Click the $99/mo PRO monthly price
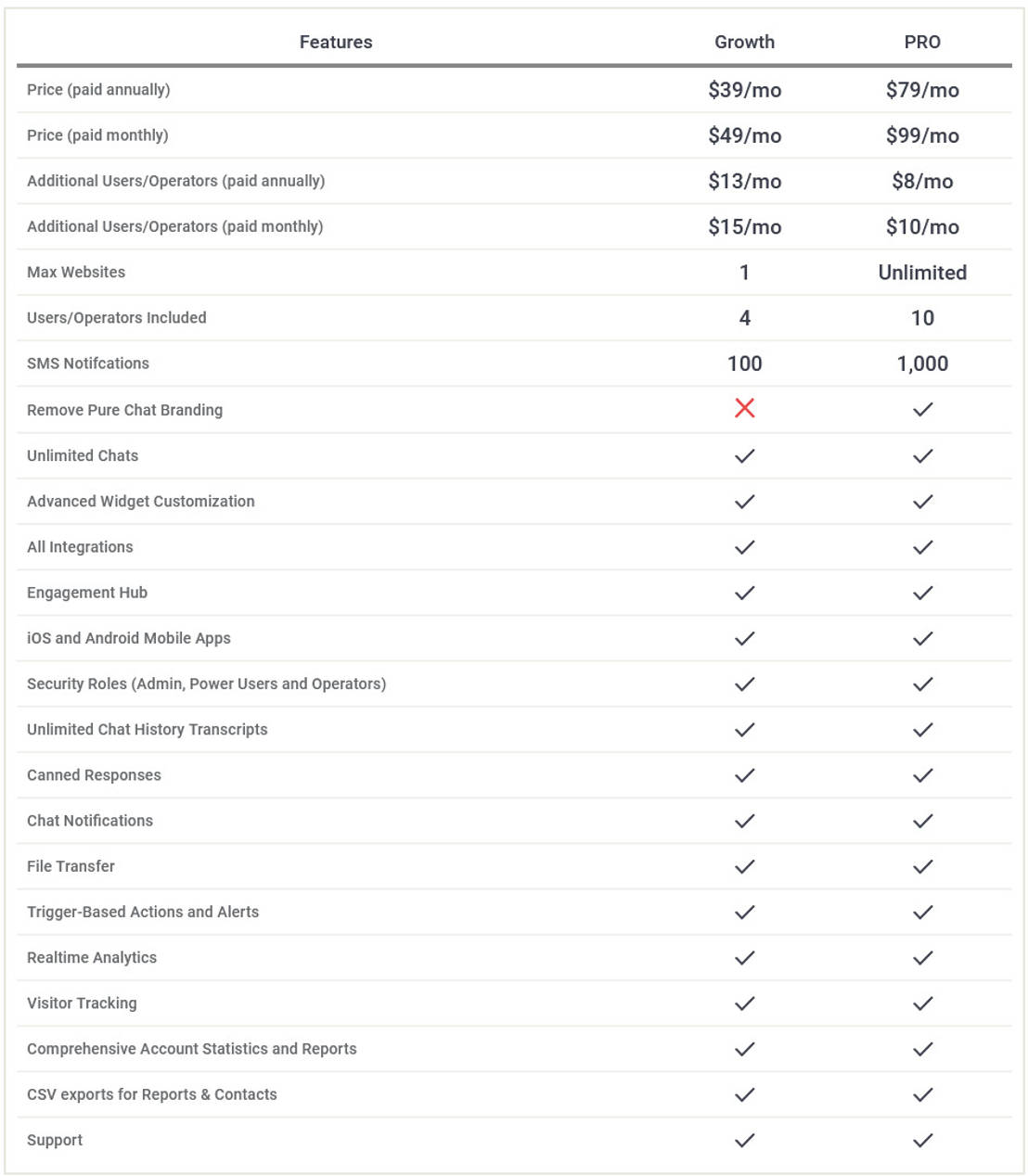Viewport: 1028px width, 1176px height. pyautogui.click(x=922, y=135)
